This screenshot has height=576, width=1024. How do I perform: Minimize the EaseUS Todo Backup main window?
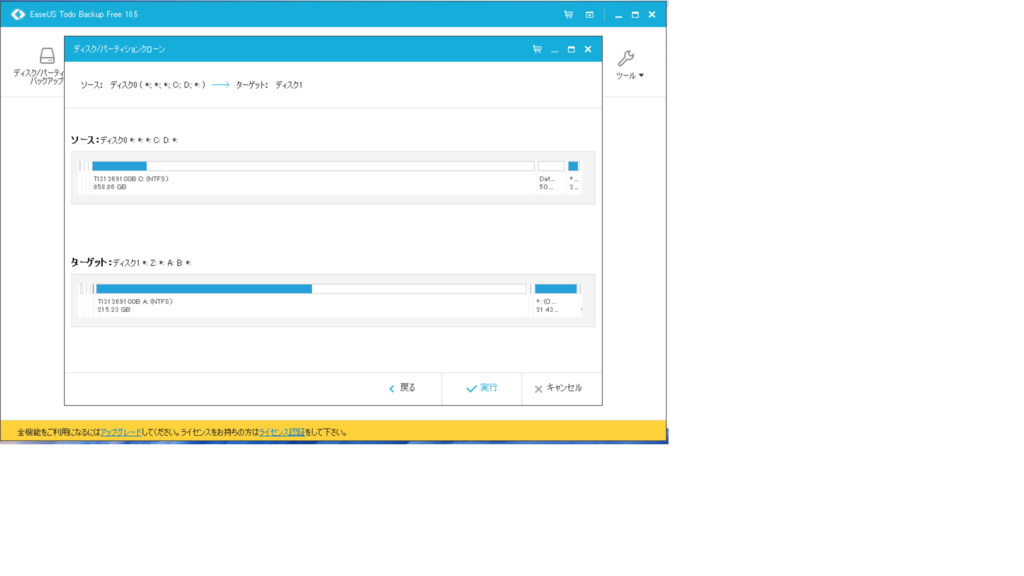coord(618,15)
